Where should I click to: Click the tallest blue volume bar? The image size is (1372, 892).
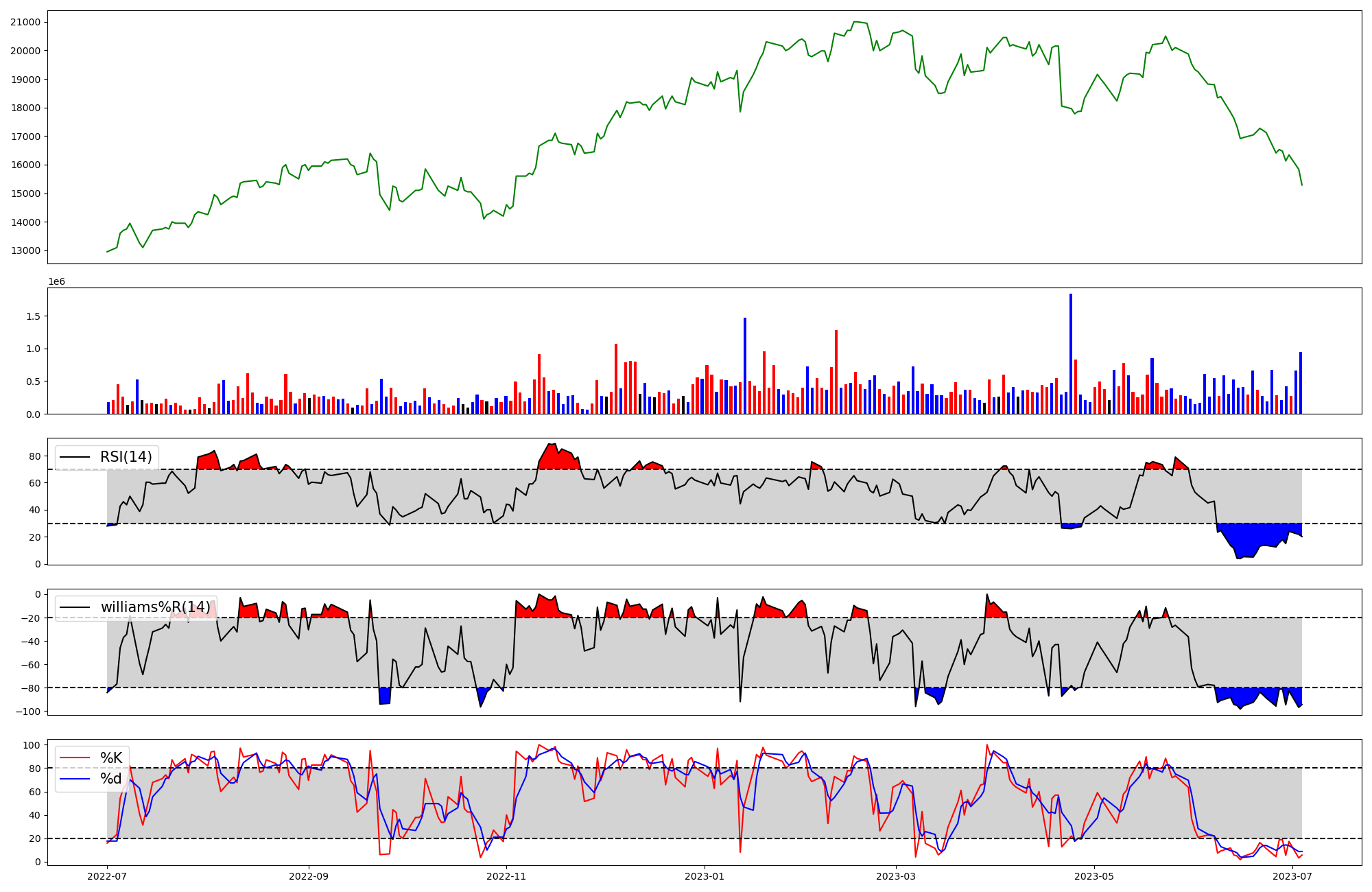(x=1070, y=353)
